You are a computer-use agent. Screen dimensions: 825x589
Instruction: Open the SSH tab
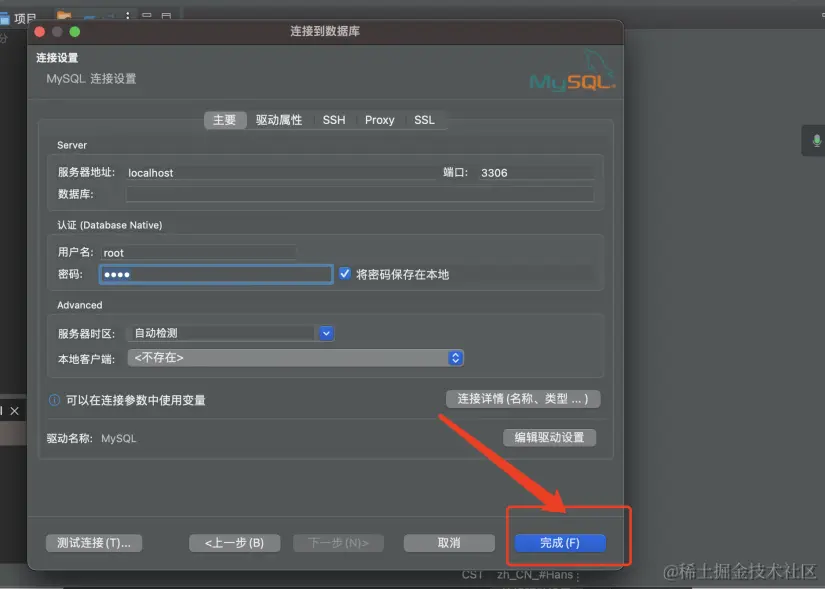(334, 120)
